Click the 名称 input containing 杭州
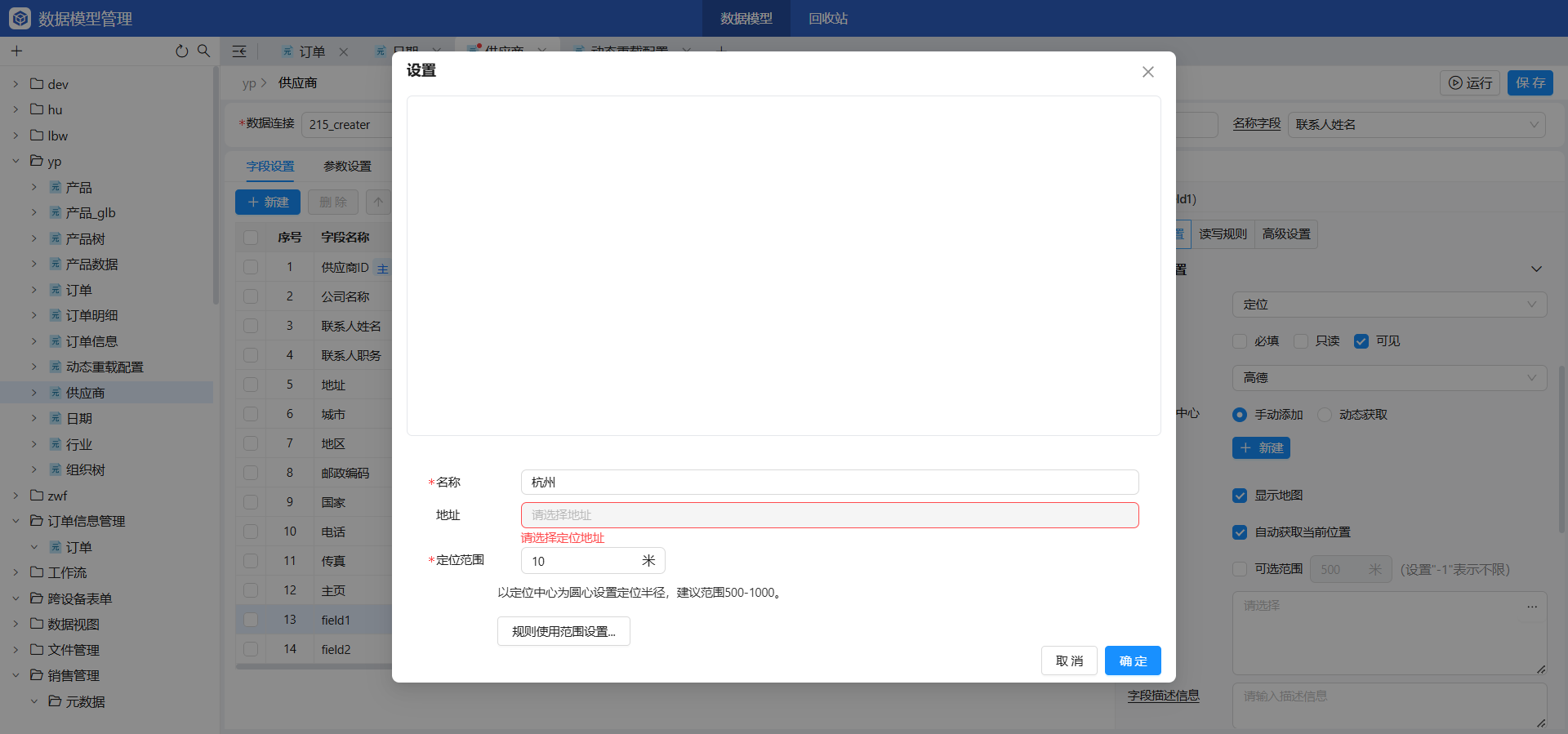 tap(830, 483)
